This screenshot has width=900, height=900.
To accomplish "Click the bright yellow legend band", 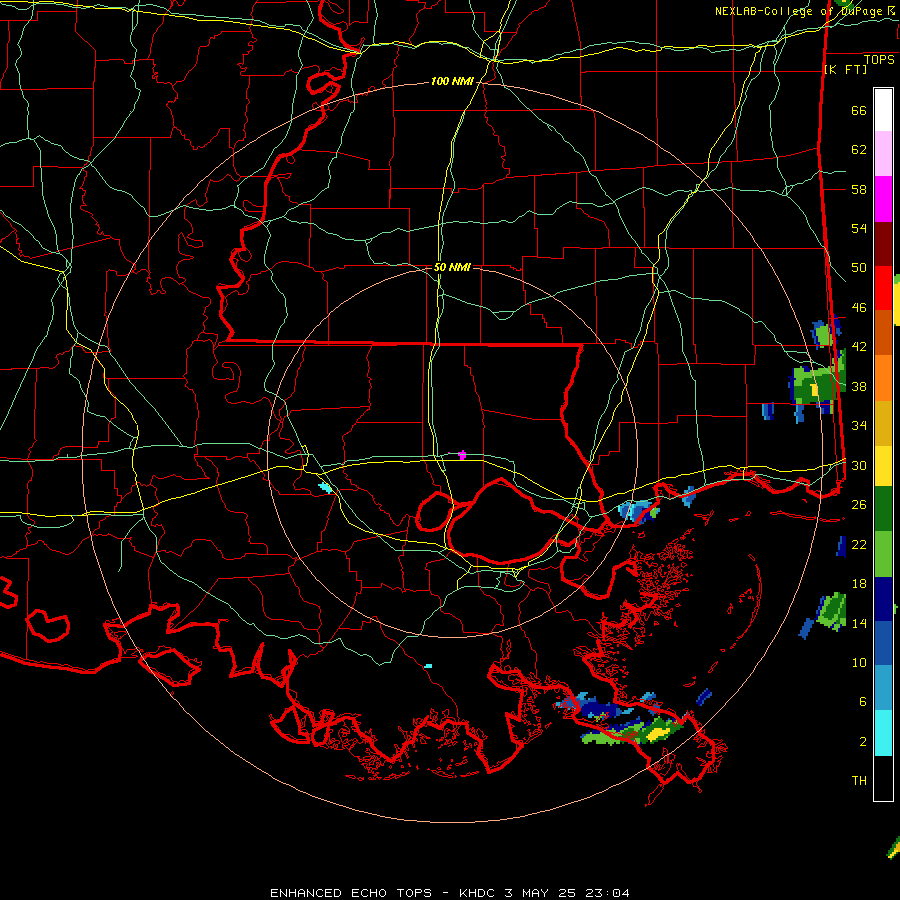I will [x=883, y=465].
